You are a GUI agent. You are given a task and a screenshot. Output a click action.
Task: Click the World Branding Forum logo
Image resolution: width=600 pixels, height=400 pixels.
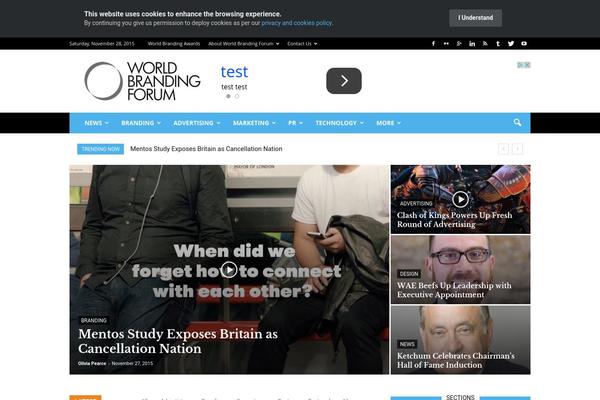142,81
